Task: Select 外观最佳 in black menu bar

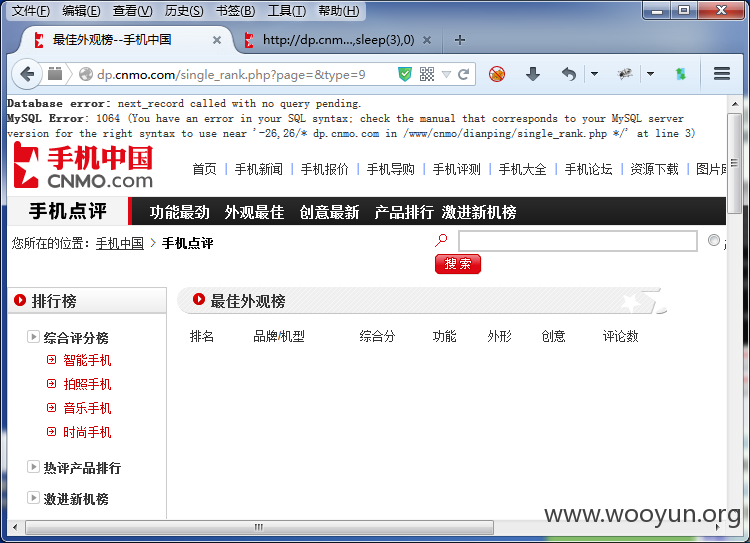Action: (254, 212)
